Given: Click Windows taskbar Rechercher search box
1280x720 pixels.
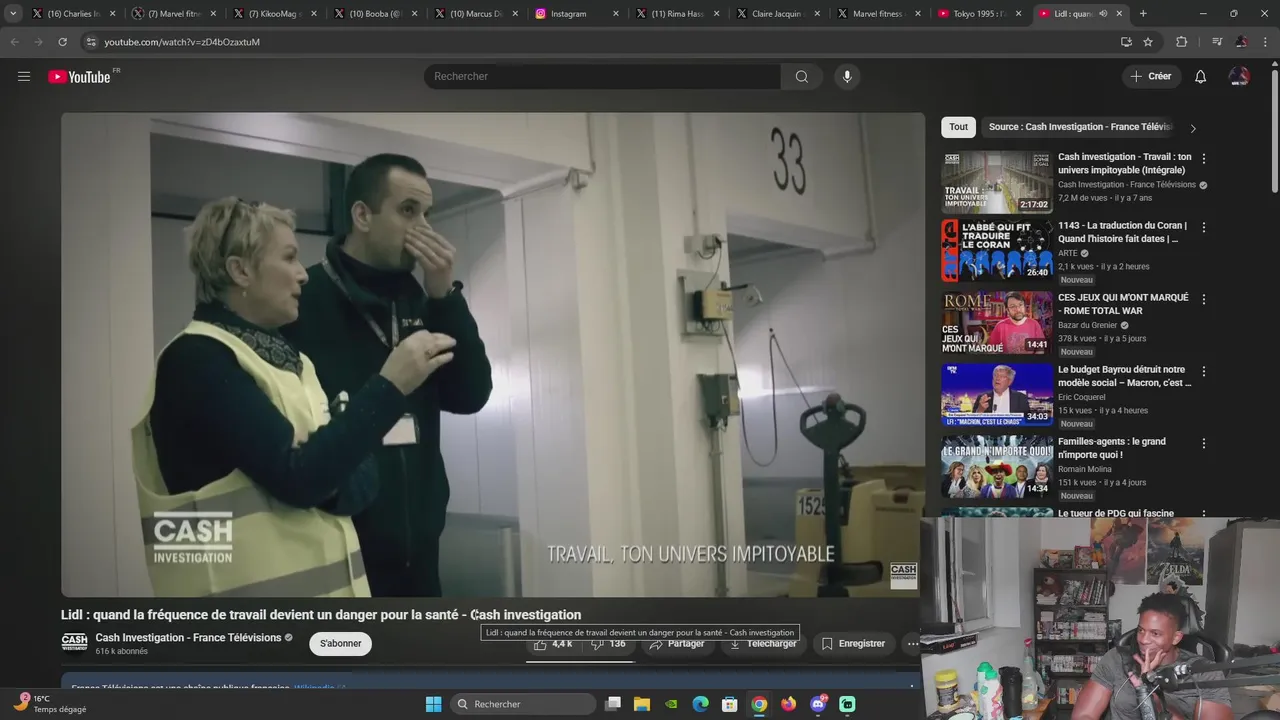Looking at the screenshot, I should point(523,704).
